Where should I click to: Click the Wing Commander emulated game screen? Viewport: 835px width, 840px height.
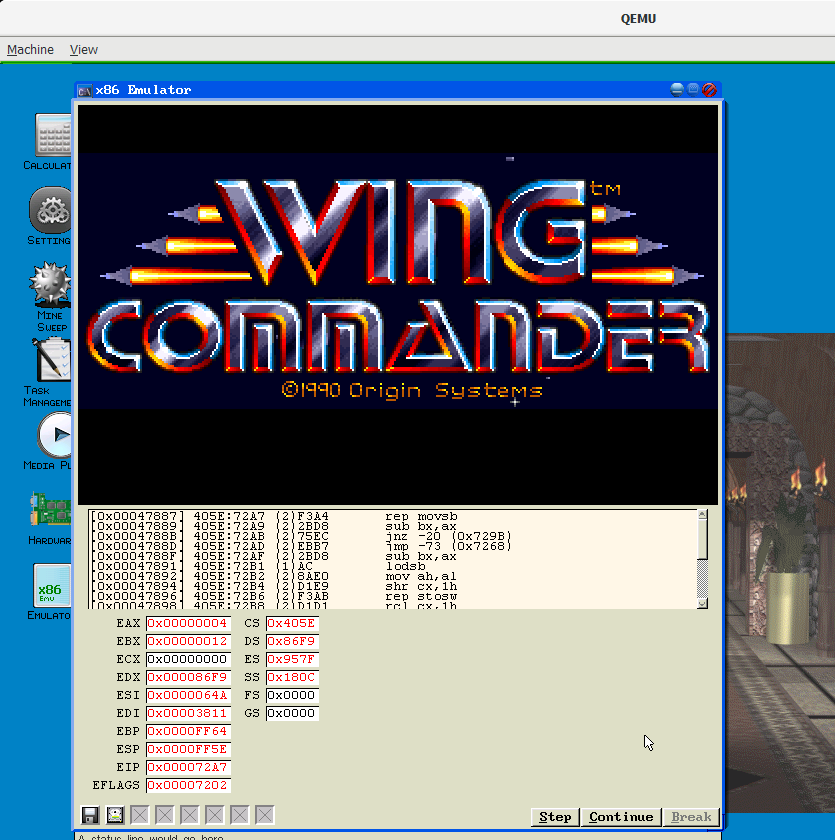[398, 304]
